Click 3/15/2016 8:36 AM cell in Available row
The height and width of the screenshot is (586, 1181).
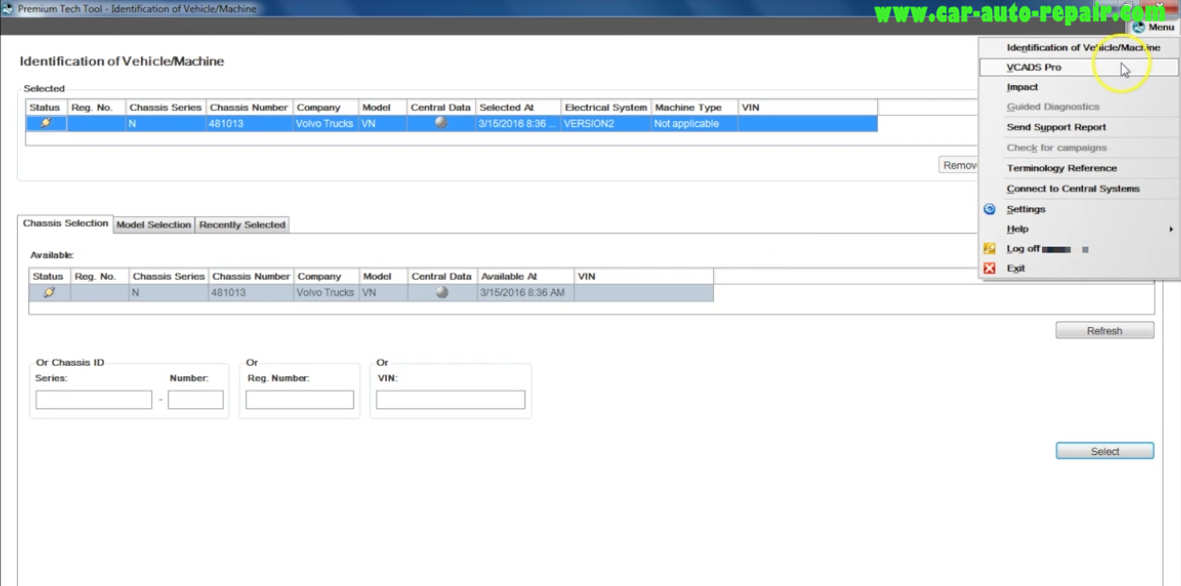click(526, 292)
